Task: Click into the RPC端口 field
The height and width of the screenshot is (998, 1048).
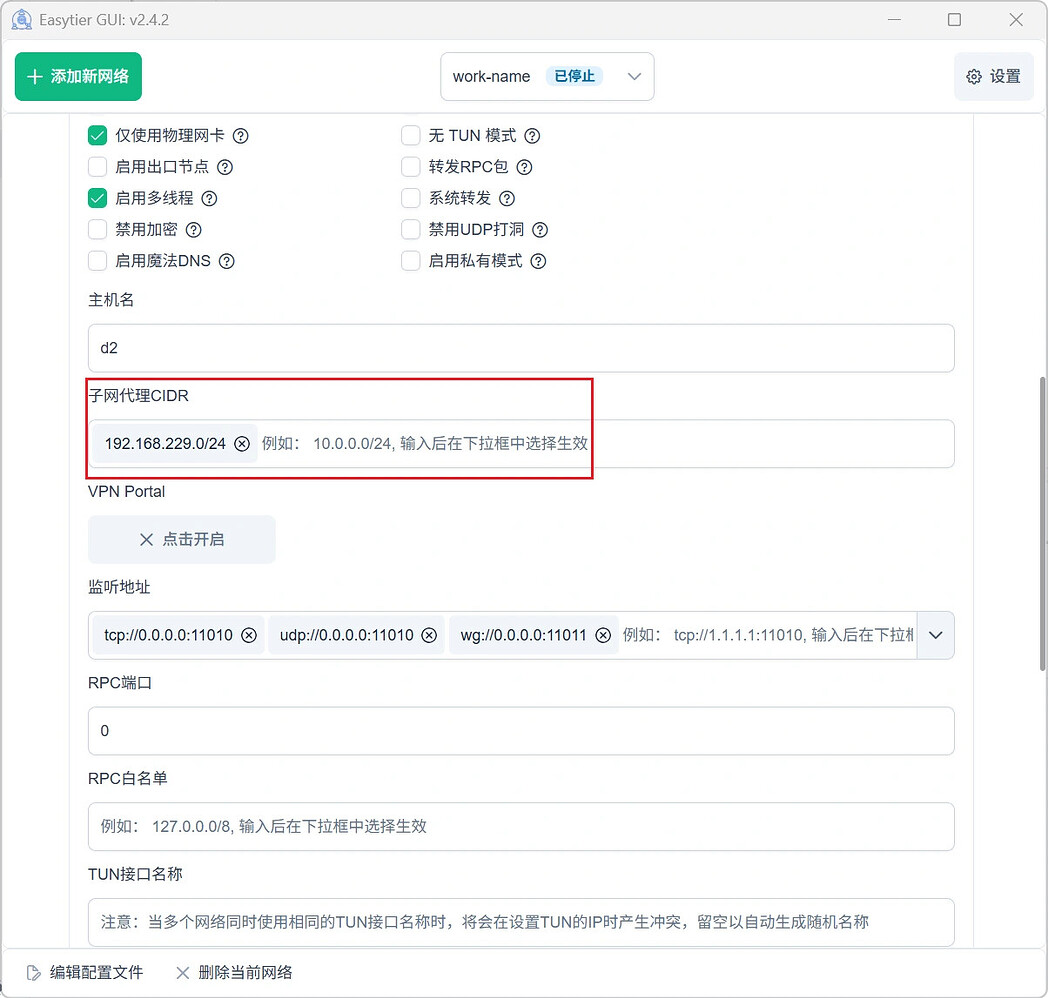Action: 521,731
